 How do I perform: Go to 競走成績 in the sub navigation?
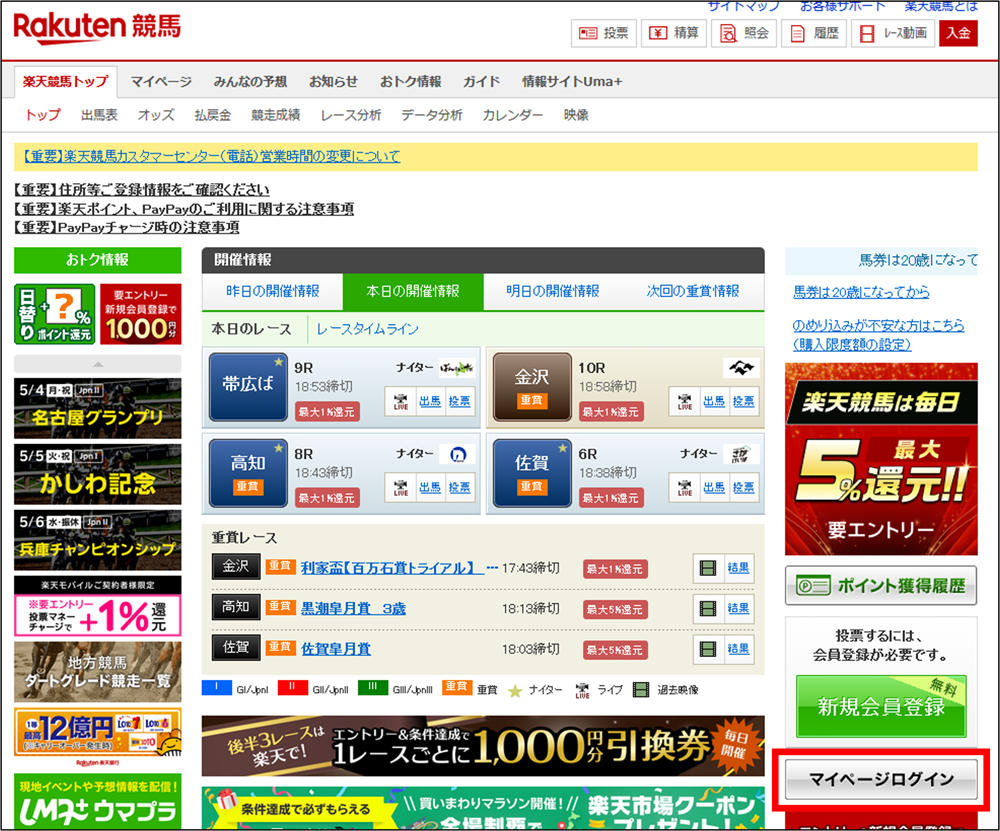coord(276,115)
